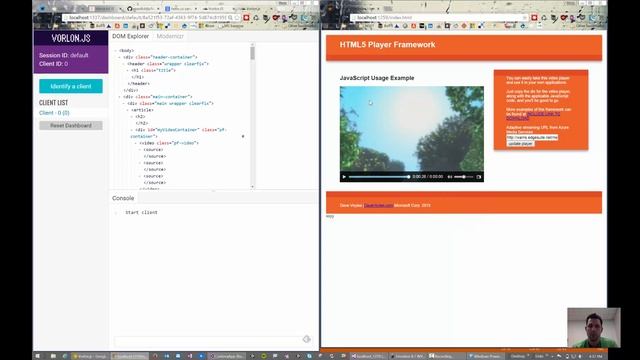Click the update player button
The image size is (640, 360).
(x=520, y=144)
